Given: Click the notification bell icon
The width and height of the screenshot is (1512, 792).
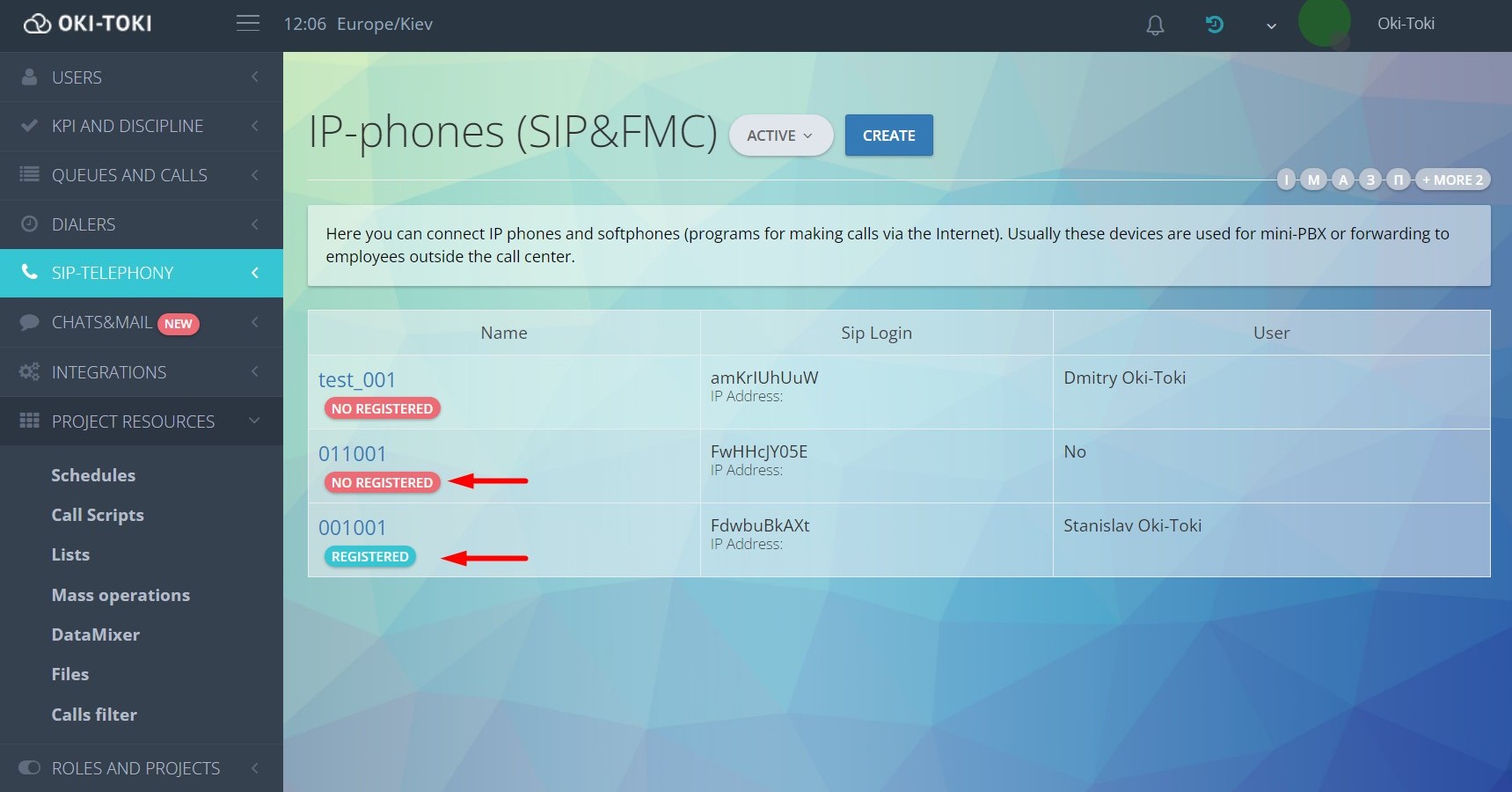Looking at the screenshot, I should click(1155, 26).
